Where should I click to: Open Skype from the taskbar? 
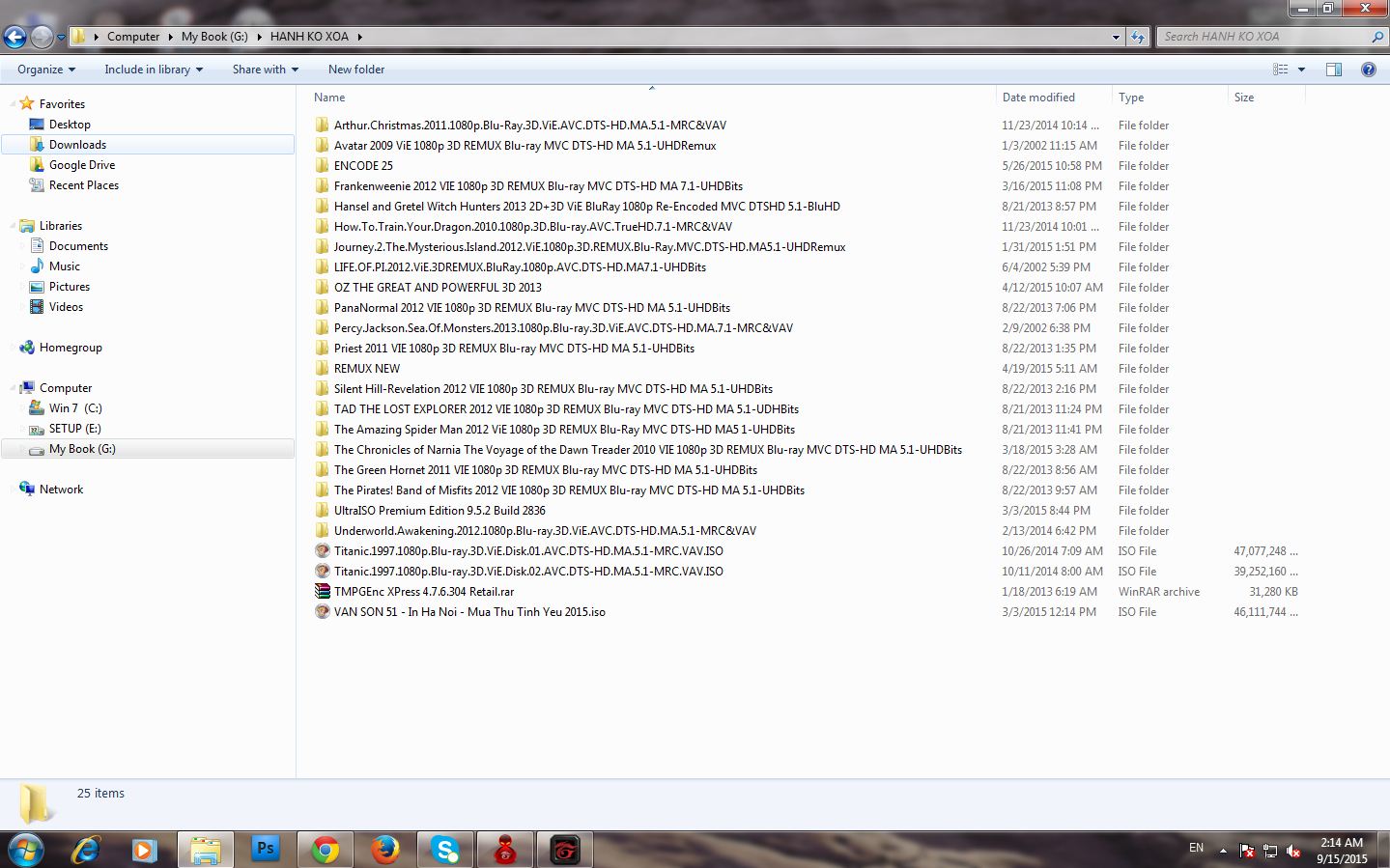tap(445, 850)
